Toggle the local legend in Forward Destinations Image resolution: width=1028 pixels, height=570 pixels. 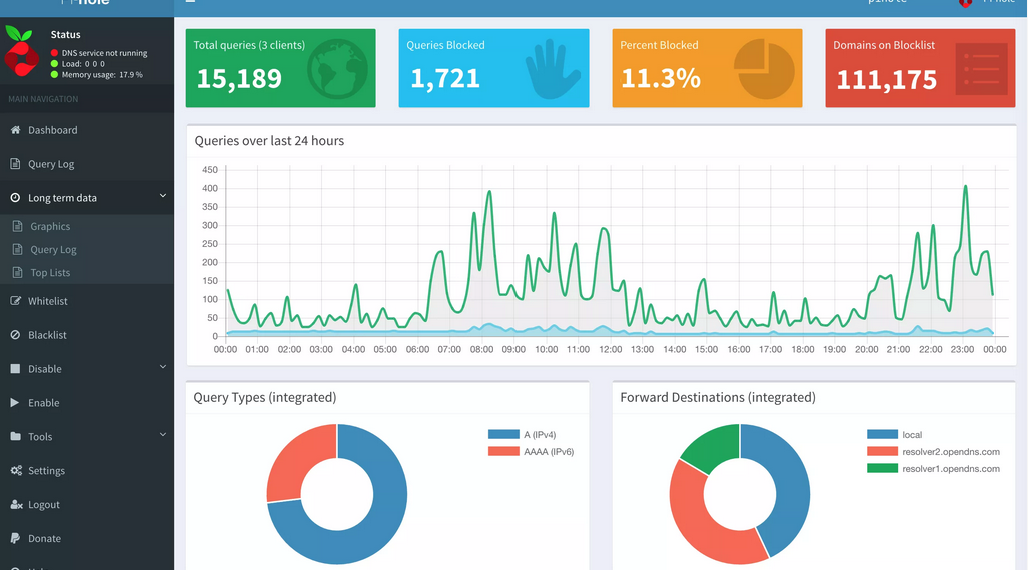[x=894, y=434]
